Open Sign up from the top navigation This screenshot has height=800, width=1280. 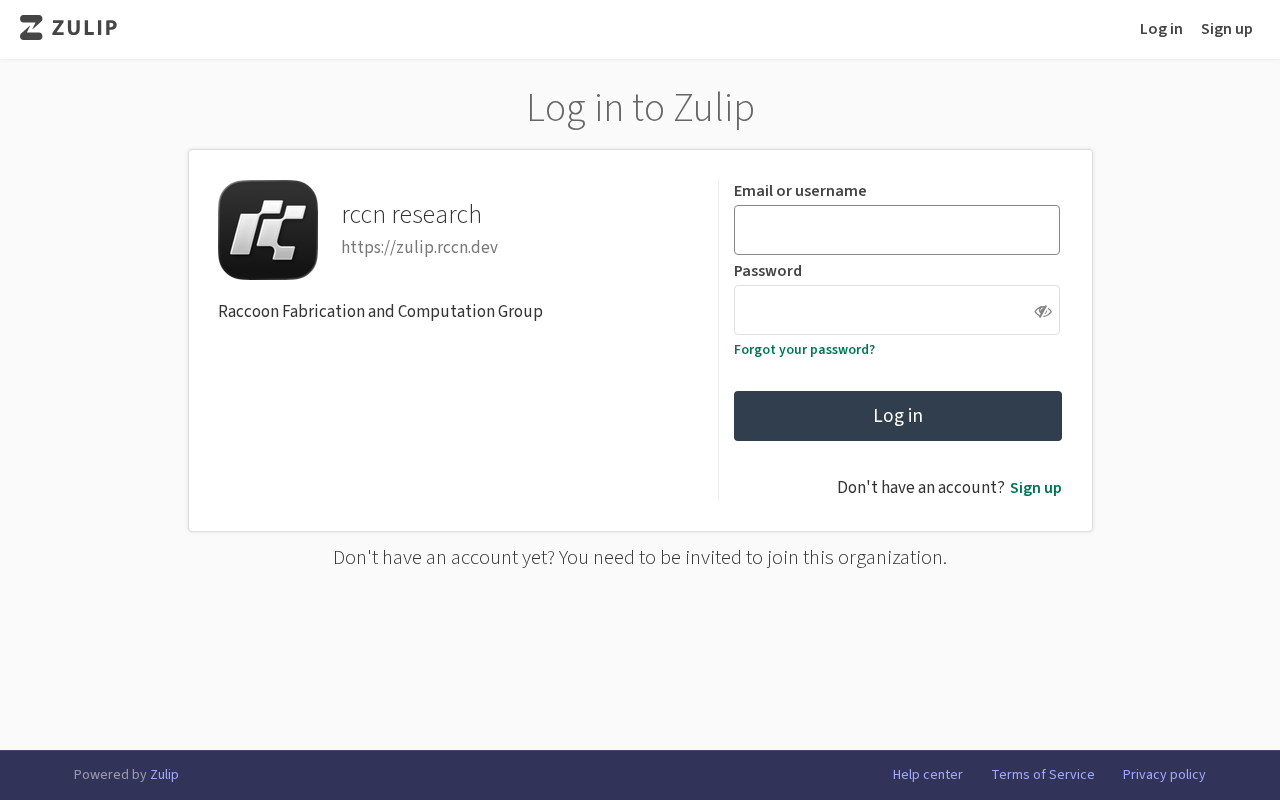click(x=1226, y=28)
